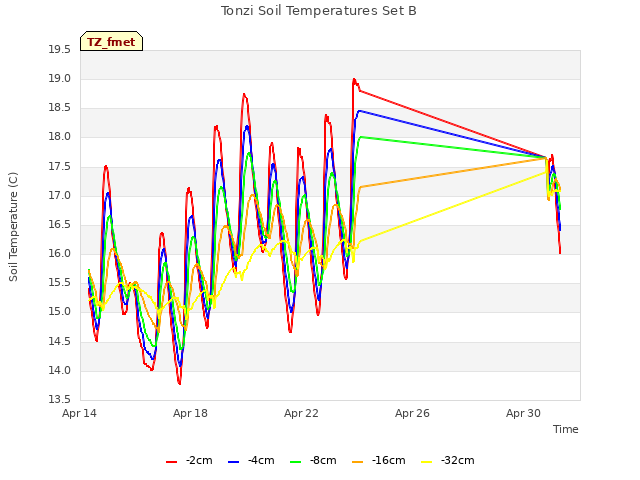640x480 pixels.
Task: Click the 14.5 y-axis tick label
Action: pos(60,341)
